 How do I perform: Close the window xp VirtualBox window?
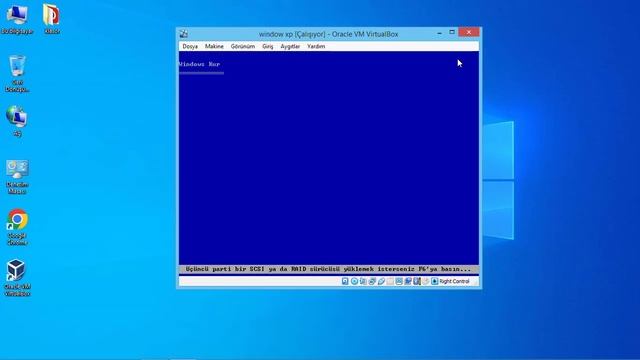point(469,32)
